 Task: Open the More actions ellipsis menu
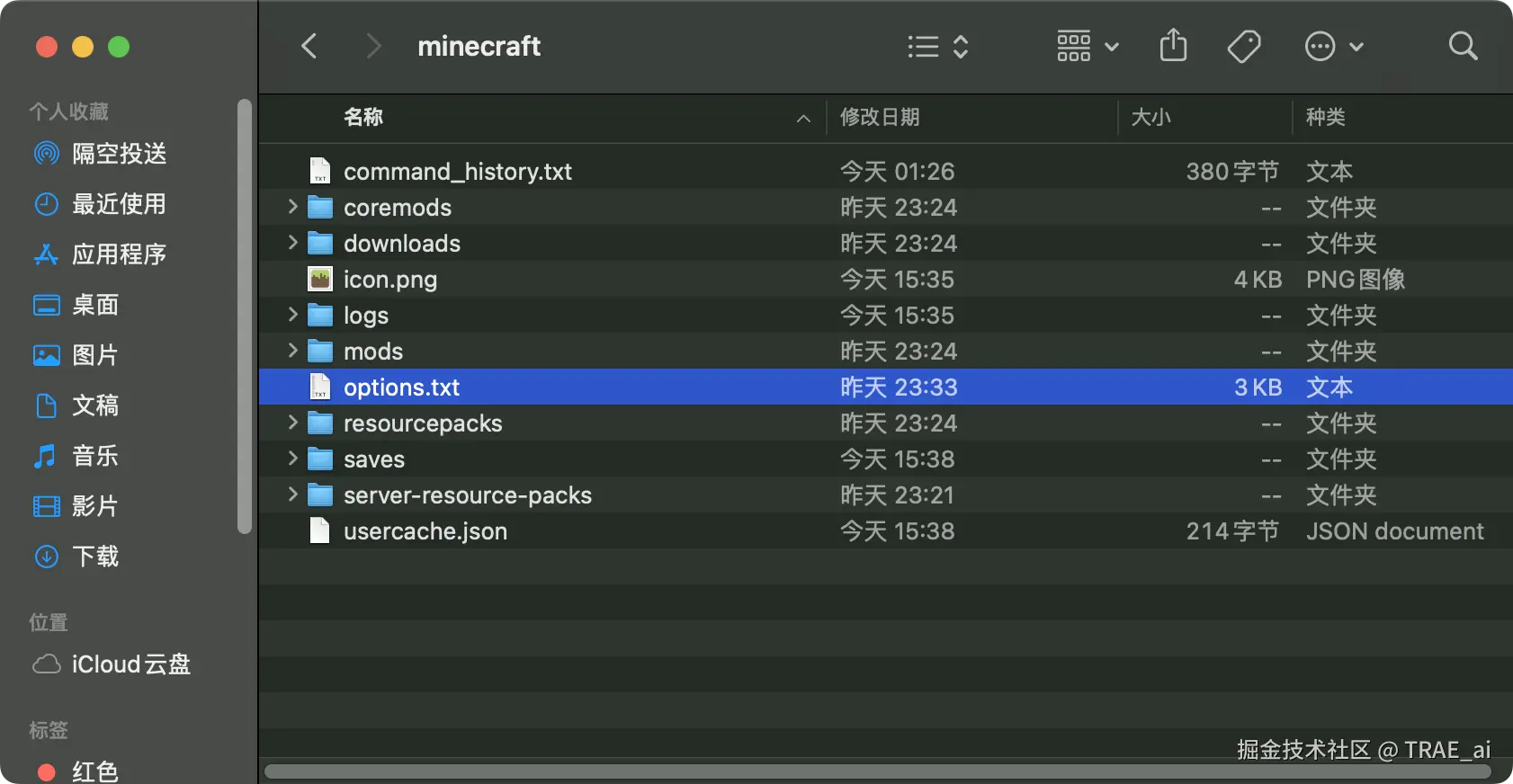(1334, 47)
